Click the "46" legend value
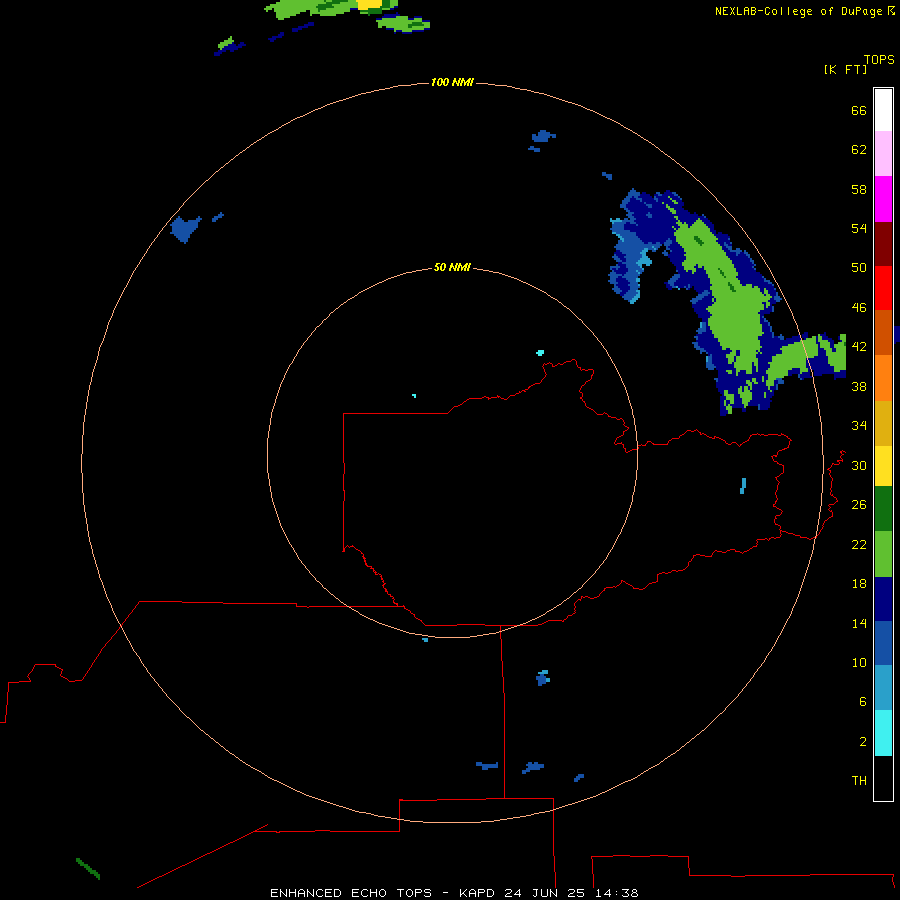The width and height of the screenshot is (900, 900). click(859, 308)
